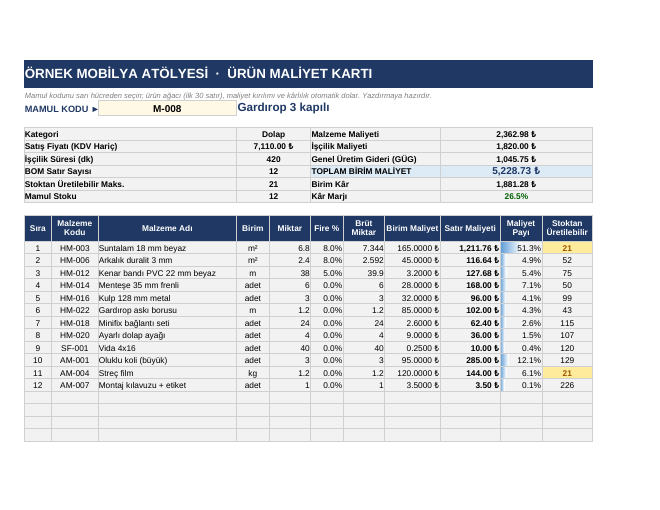Select the yellow M-008 product code cell
The width and height of the screenshot is (660, 510).
[x=167, y=108]
